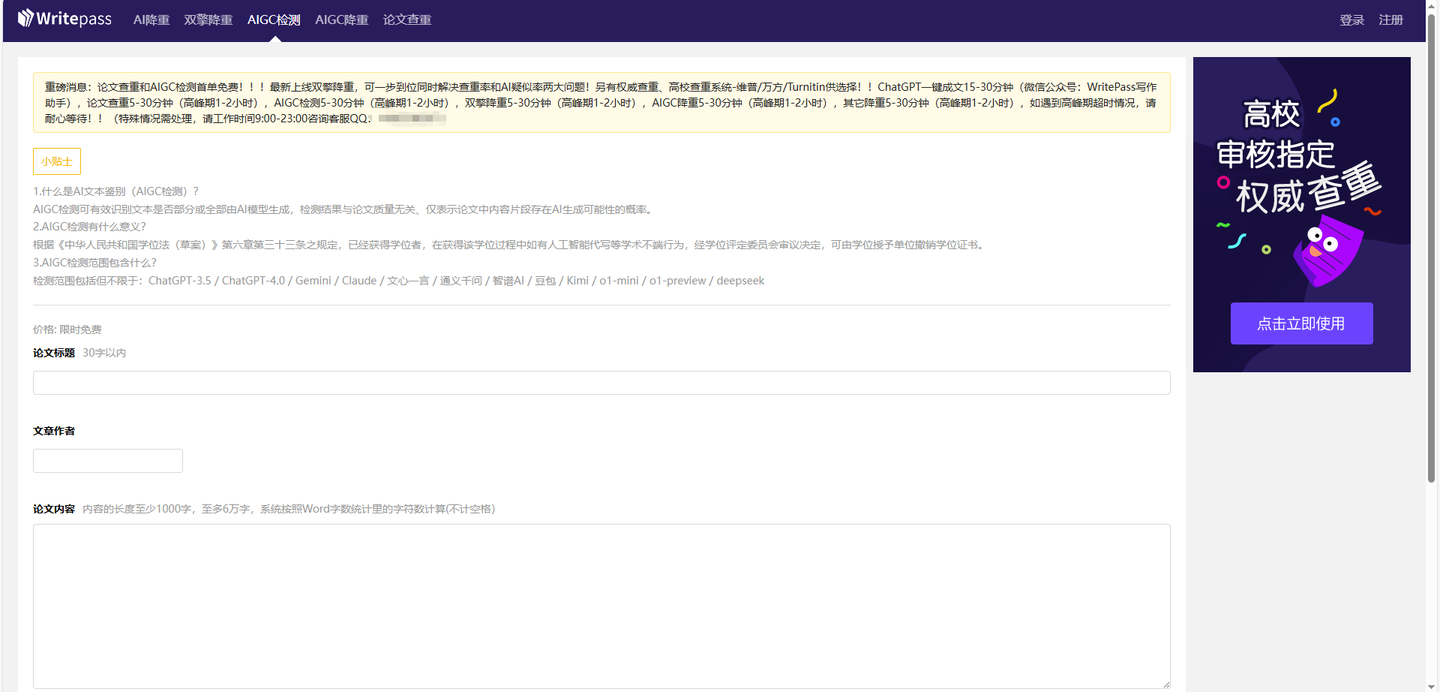The height and width of the screenshot is (692, 1440).
Task: Click the 文章作者 label
Action: (x=54, y=431)
